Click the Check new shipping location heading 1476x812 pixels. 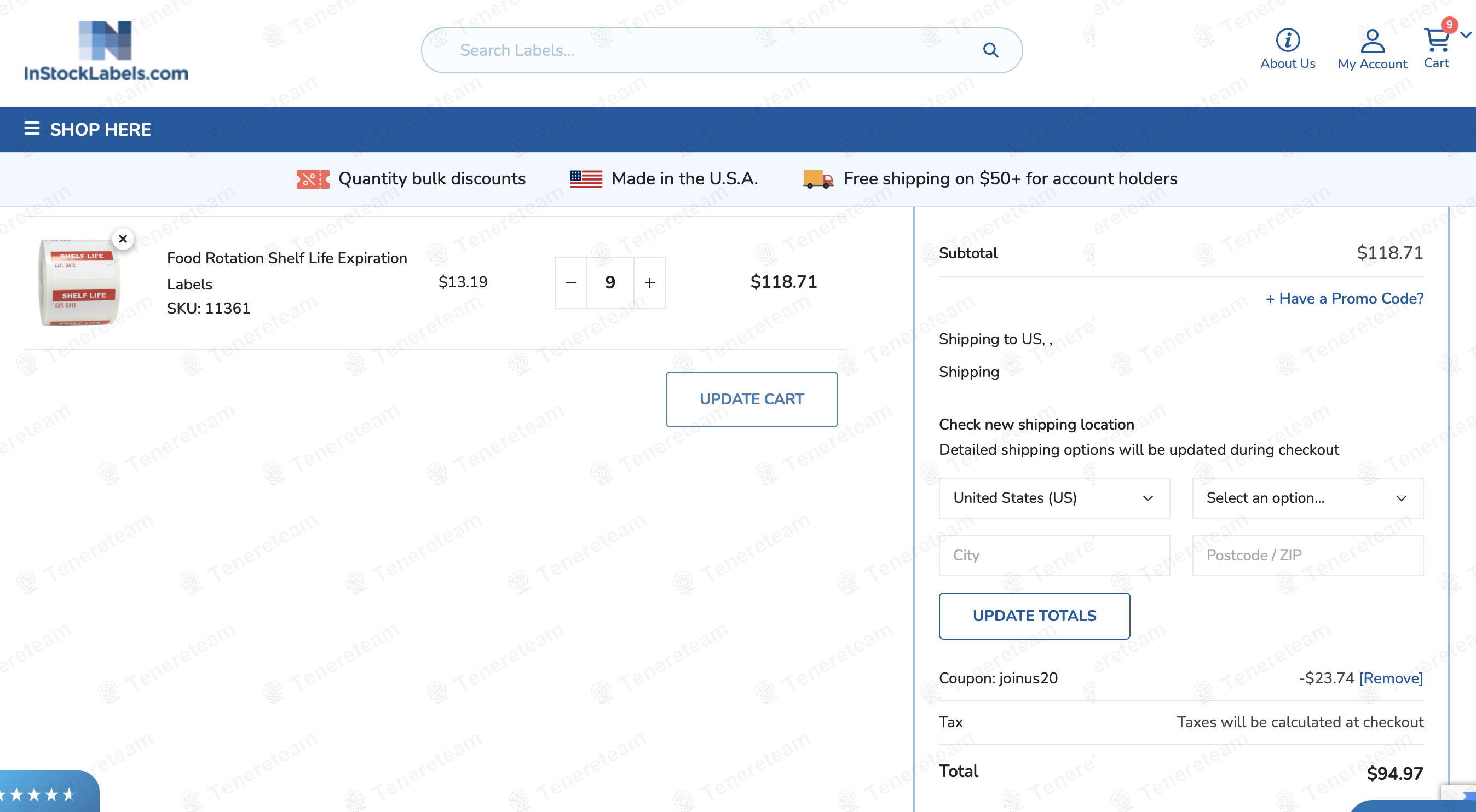[x=1036, y=424]
